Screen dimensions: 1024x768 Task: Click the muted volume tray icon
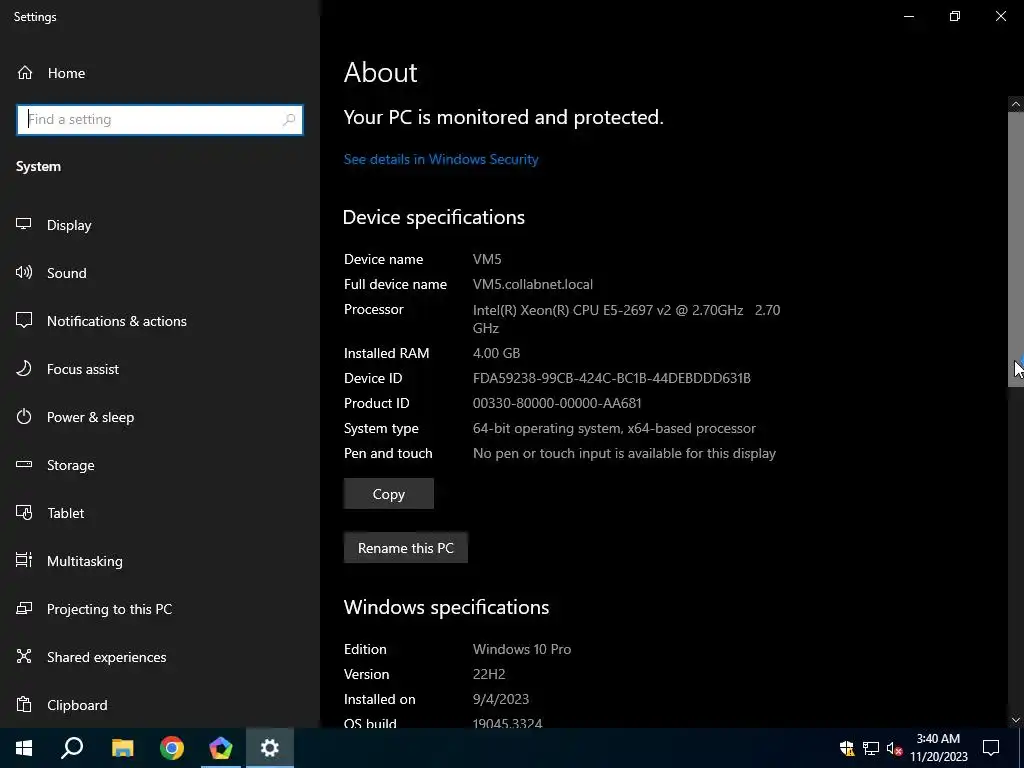point(894,748)
